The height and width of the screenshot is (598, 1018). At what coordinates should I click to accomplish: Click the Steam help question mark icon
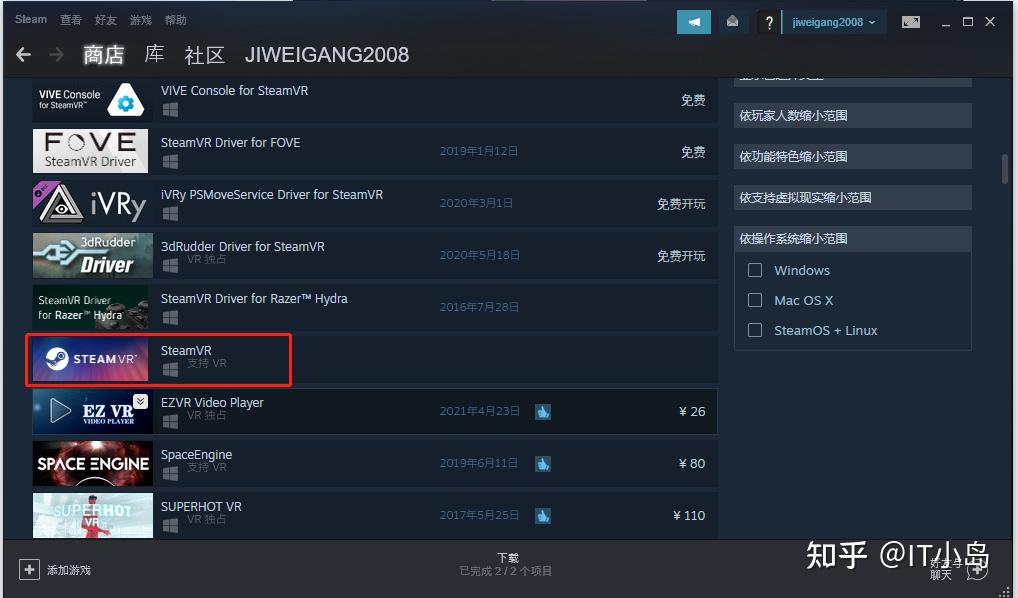point(768,20)
